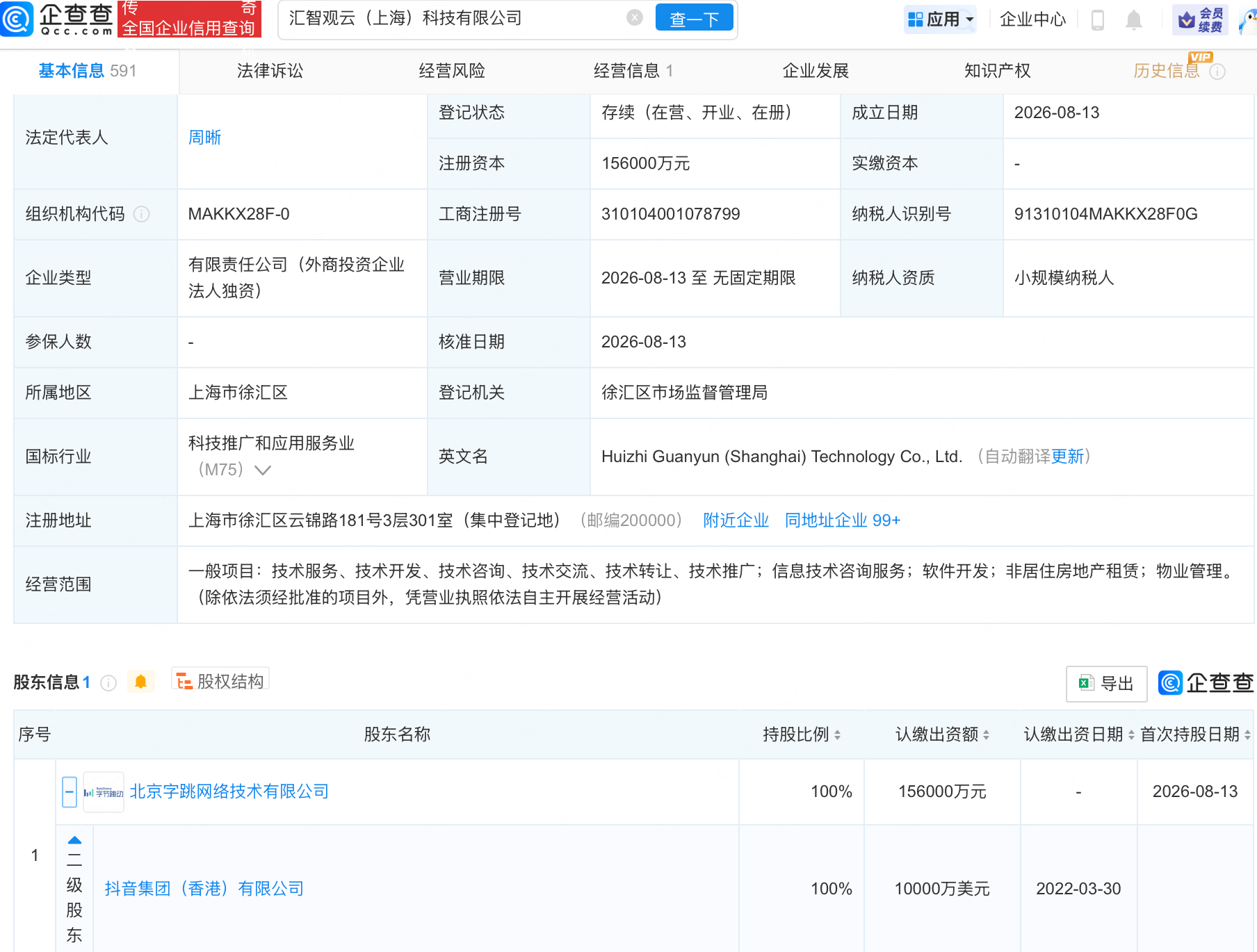
Task: Select registration number 310104001078799
Action: click(670, 214)
